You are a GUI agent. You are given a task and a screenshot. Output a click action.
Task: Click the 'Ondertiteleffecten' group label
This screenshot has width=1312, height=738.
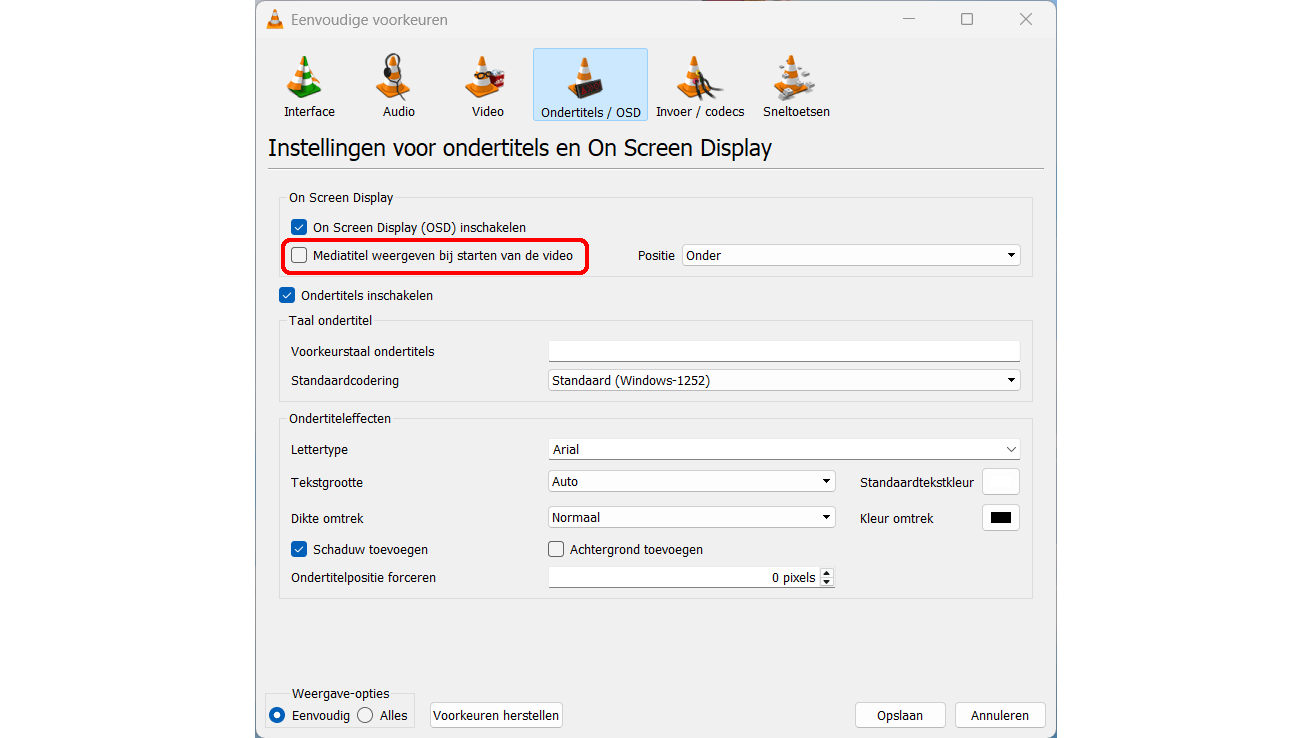(x=340, y=418)
